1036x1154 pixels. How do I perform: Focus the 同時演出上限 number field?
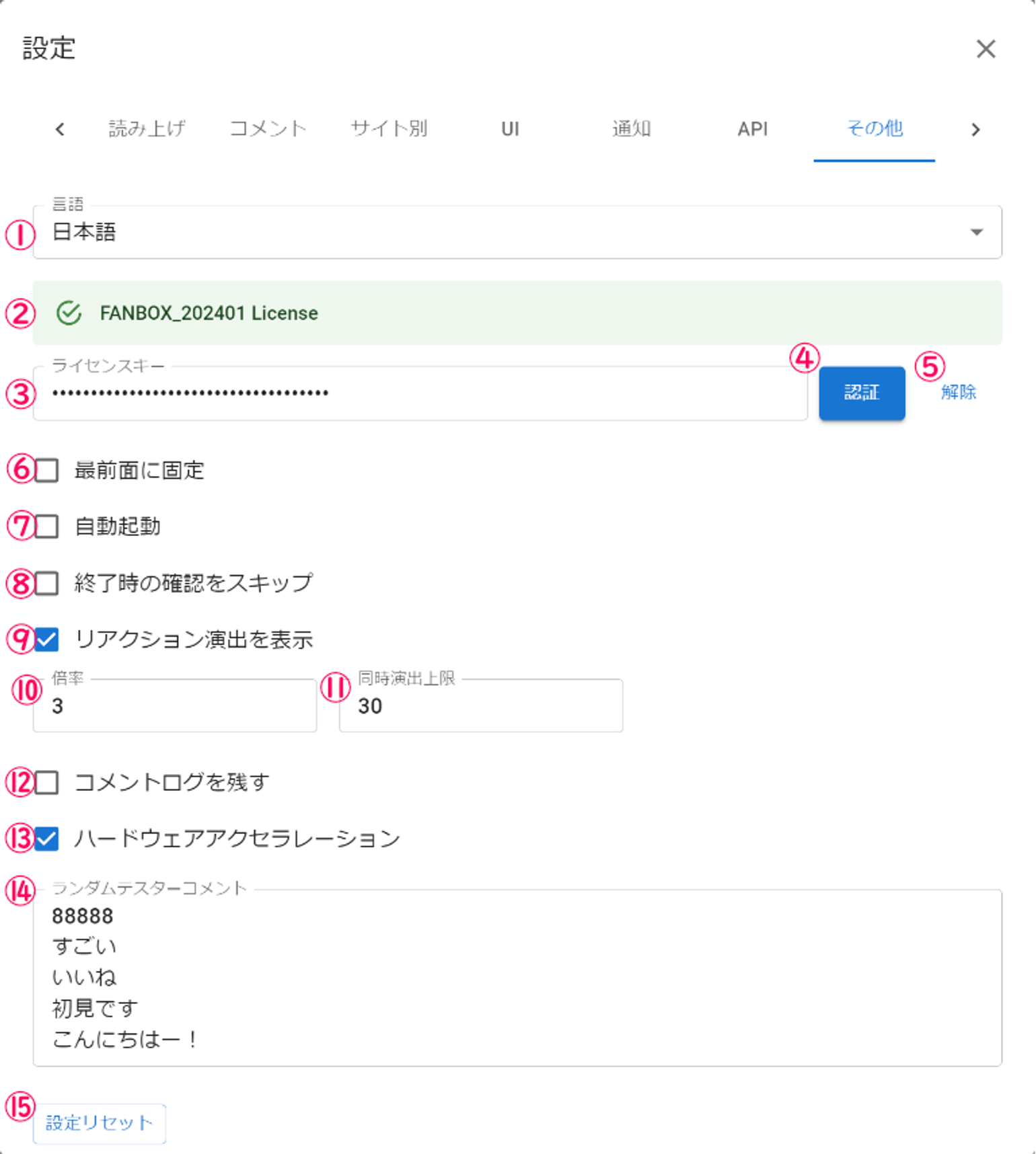(x=480, y=706)
